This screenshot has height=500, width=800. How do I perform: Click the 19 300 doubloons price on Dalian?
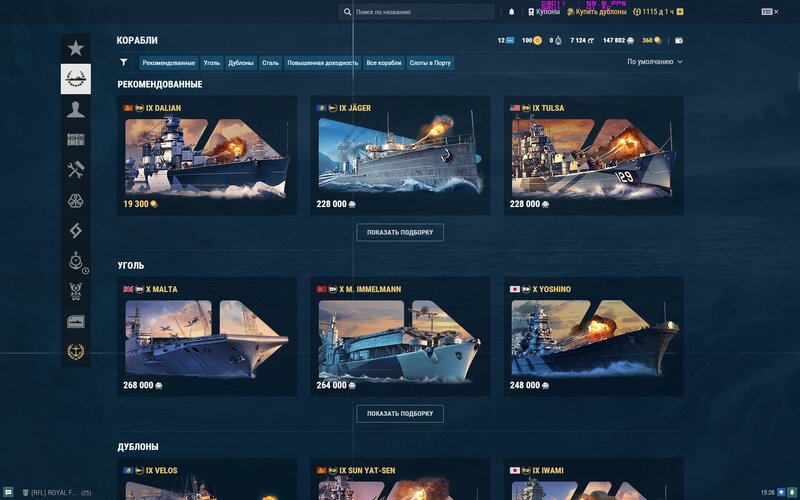point(140,204)
